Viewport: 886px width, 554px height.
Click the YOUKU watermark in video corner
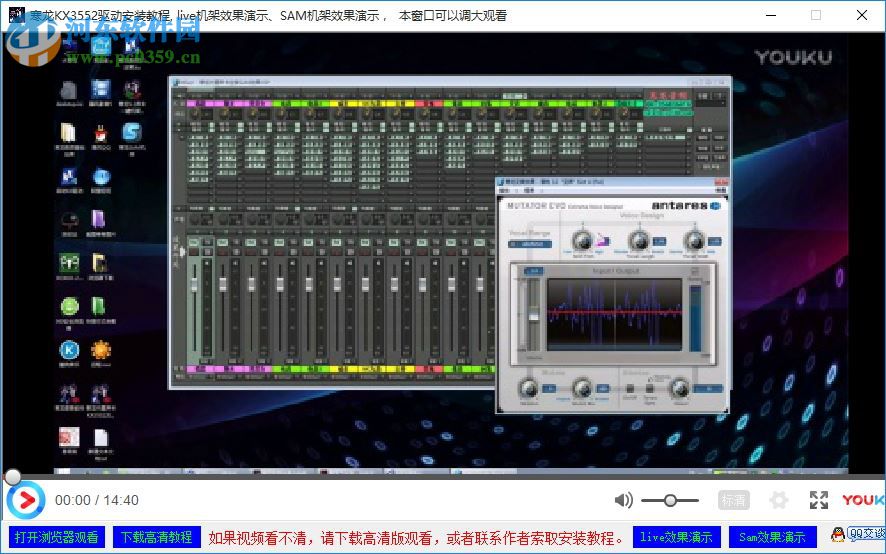point(793,57)
